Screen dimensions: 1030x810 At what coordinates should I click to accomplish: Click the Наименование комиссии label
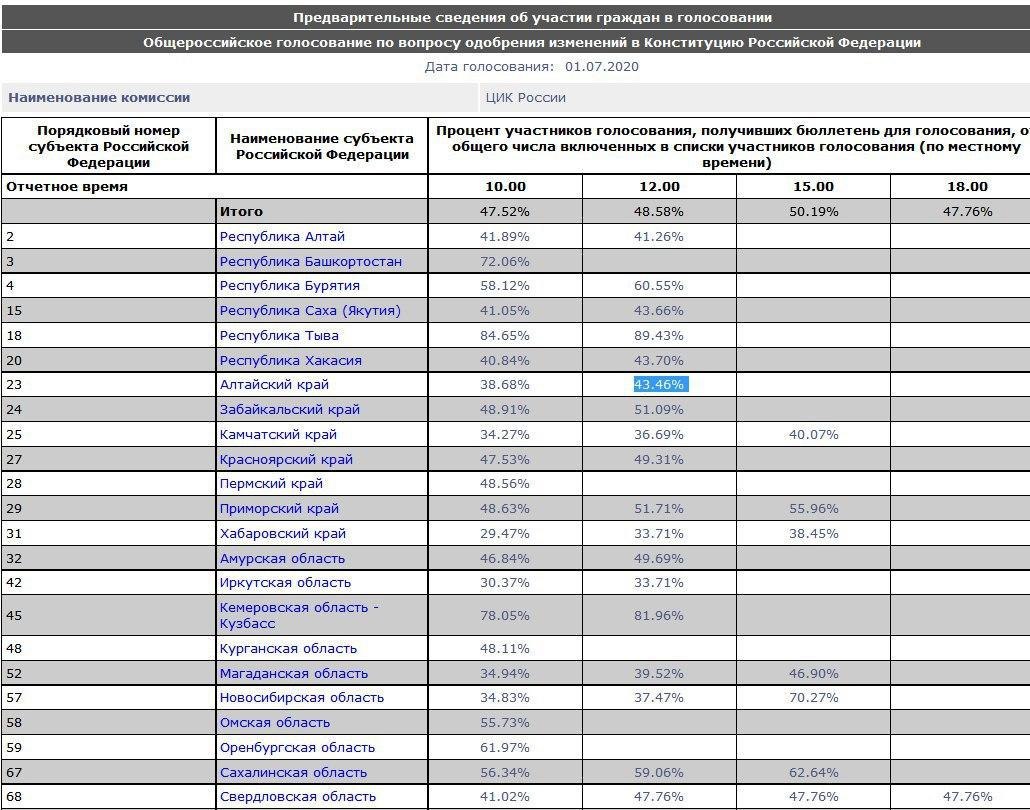pyautogui.click(x=99, y=98)
